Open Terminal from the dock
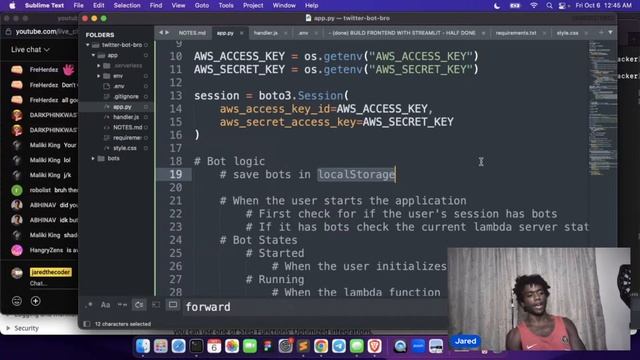Viewport: 640px width, 360px height. pyautogui.click(x=196, y=346)
